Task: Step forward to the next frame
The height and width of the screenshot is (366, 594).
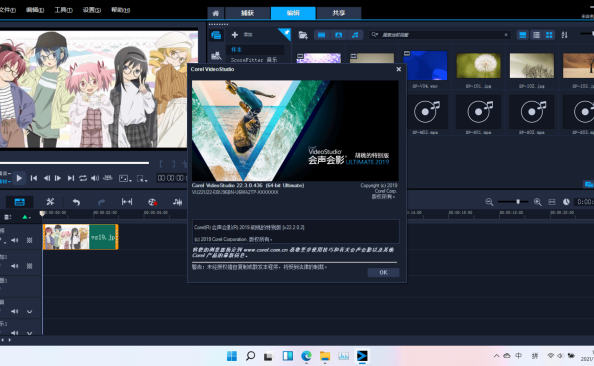Action: click(58, 178)
